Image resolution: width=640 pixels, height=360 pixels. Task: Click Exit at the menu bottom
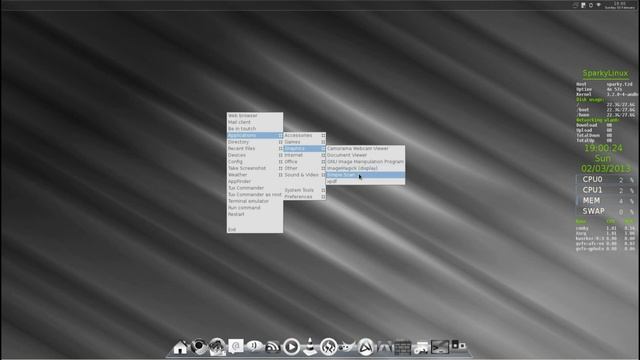pyautogui.click(x=255, y=229)
